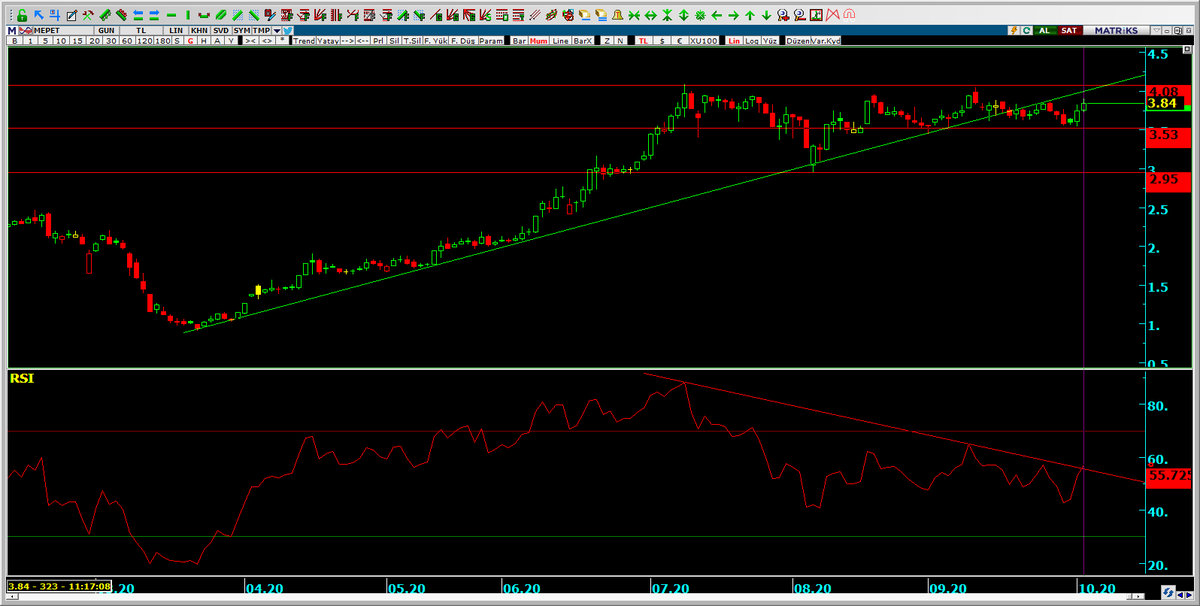Open the Düzen menu
The height and width of the screenshot is (606, 1200).
click(798, 41)
